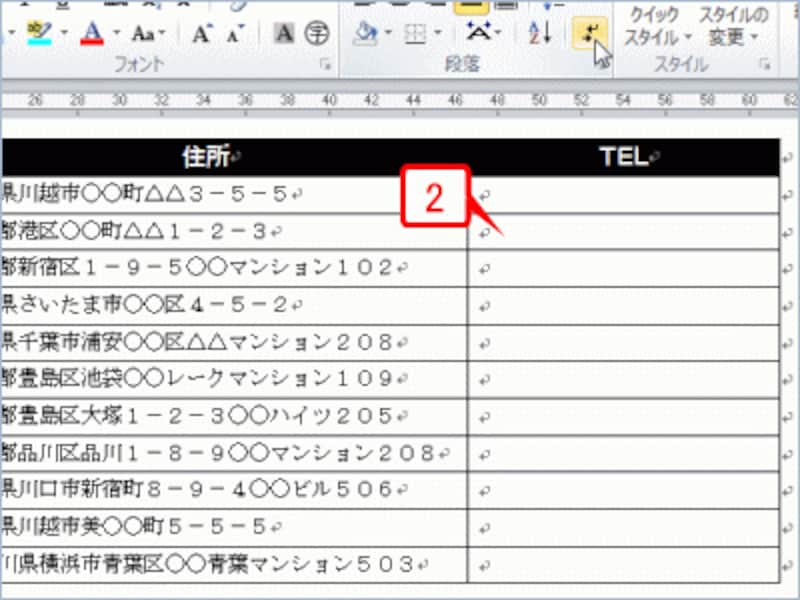Click empty TEL cell in 川口市 row
This screenshot has width=800, height=600.
tap(623, 490)
